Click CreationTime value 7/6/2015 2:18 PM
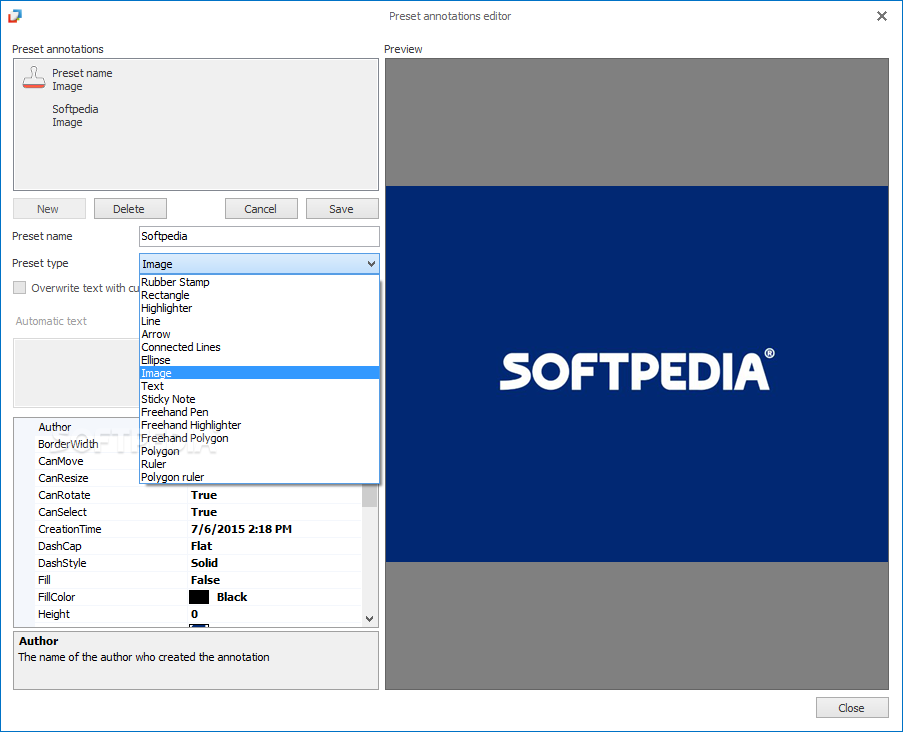903x732 pixels. [x=241, y=529]
